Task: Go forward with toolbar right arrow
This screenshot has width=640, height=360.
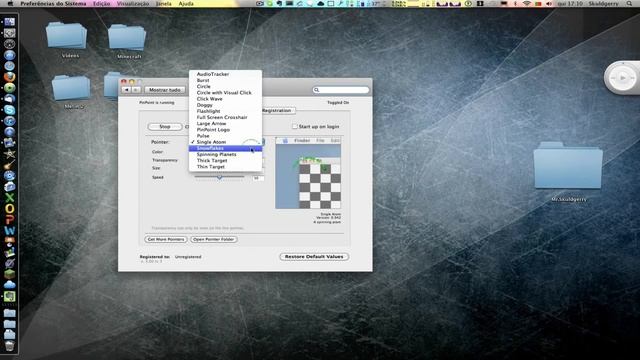Action: point(136,90)
